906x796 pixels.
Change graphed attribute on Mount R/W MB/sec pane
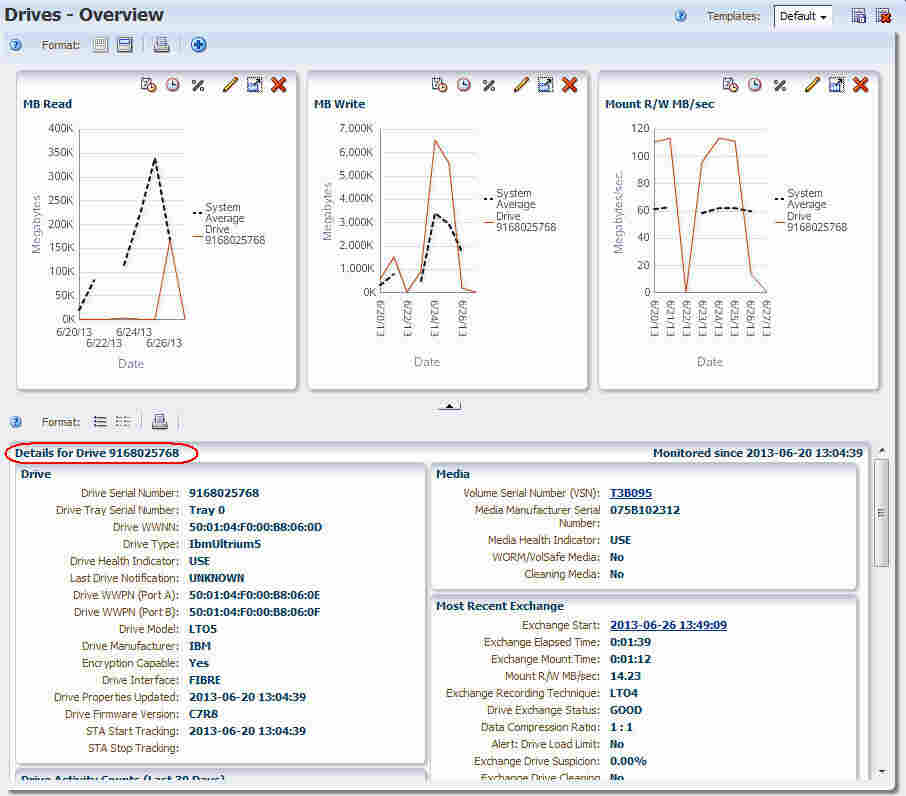[730, 85]
